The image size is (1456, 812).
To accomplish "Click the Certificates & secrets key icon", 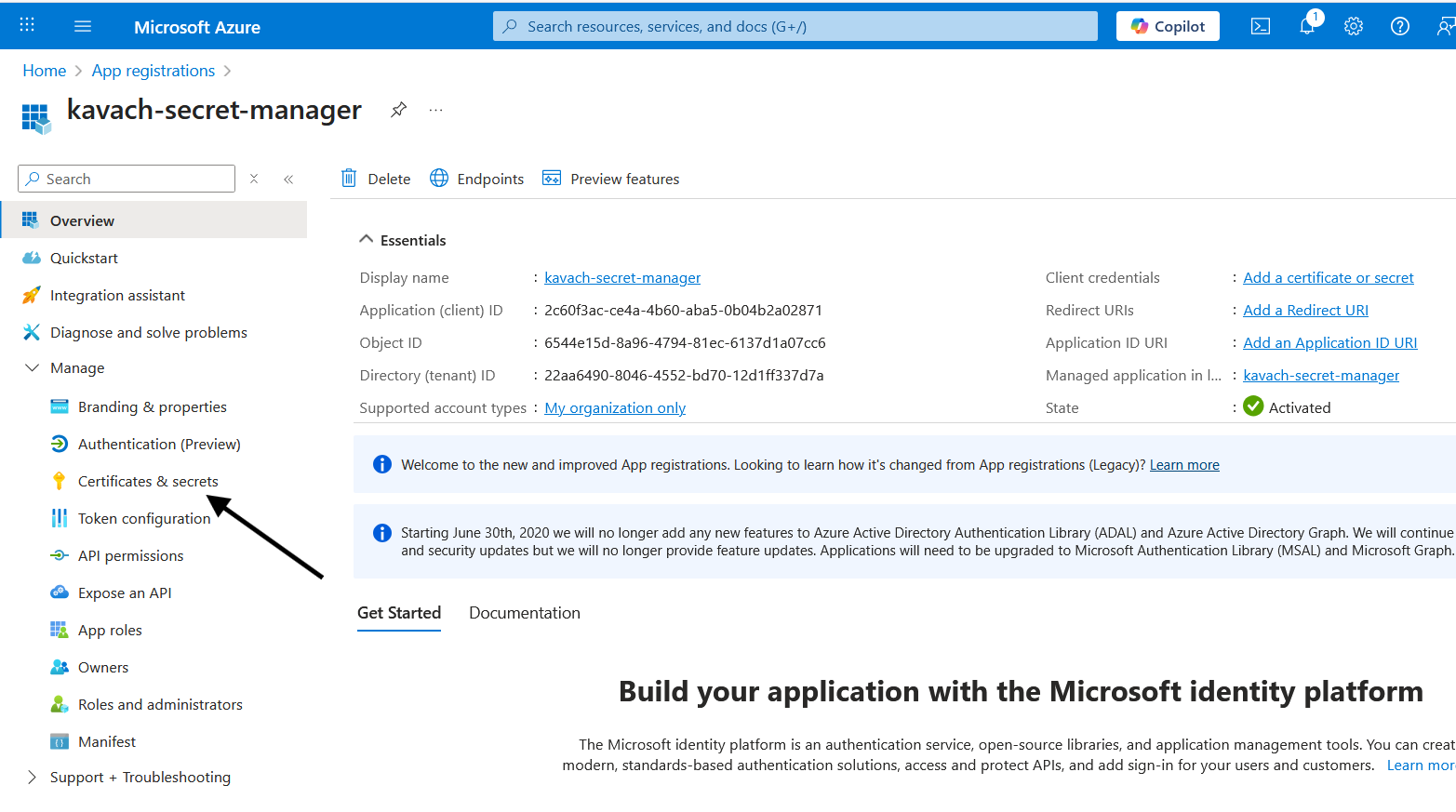I will (60, 481).
